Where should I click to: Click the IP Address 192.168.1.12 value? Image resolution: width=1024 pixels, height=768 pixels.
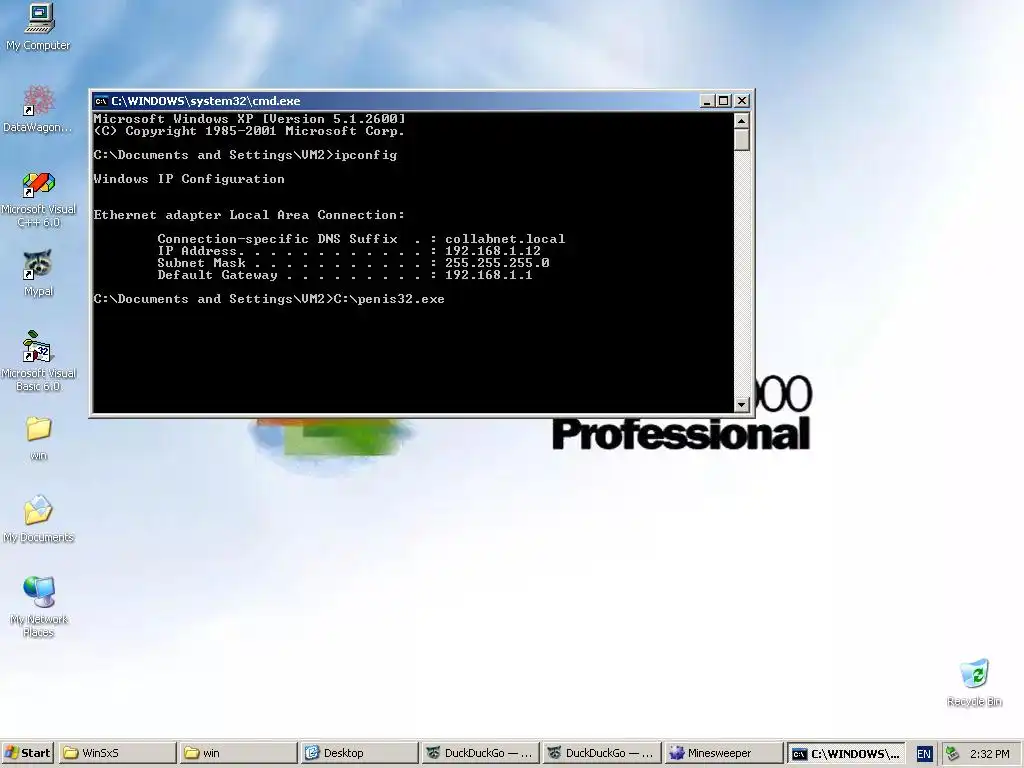coord(493,251)
